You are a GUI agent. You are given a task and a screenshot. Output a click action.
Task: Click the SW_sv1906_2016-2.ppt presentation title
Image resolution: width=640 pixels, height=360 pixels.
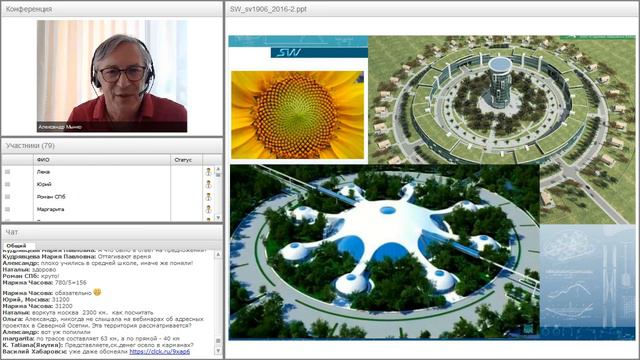pyautogui.click(x=268, y=9)
